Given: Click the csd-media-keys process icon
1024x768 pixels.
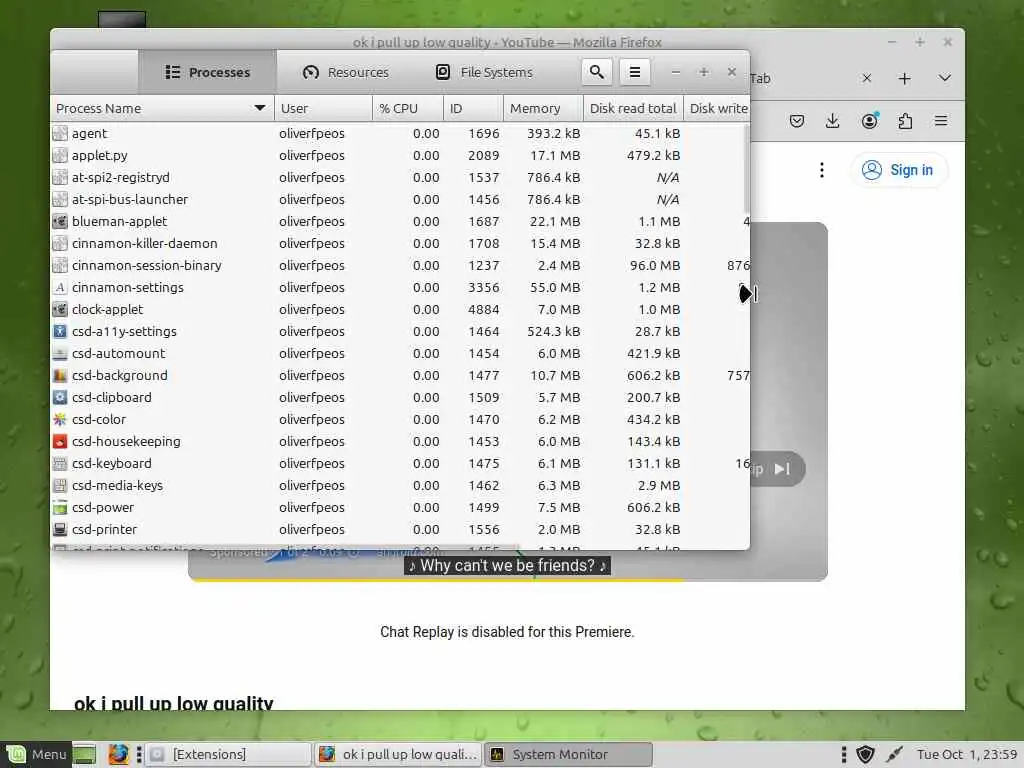Looking at the screenshot, I should [x=60, y=485].
